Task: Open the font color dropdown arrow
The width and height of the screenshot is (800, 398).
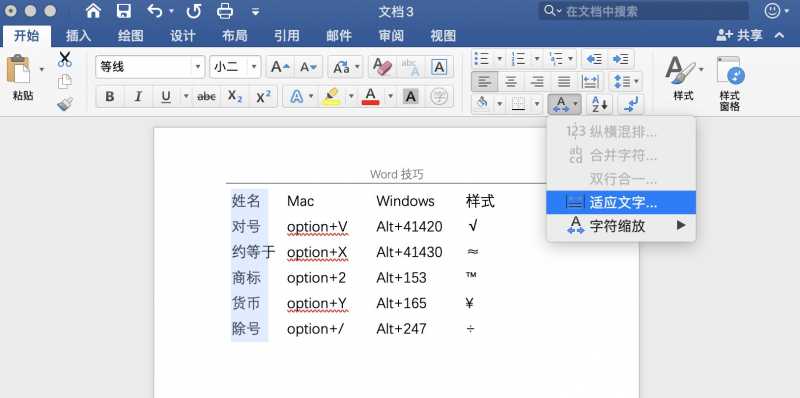Action: pos(390,96)
